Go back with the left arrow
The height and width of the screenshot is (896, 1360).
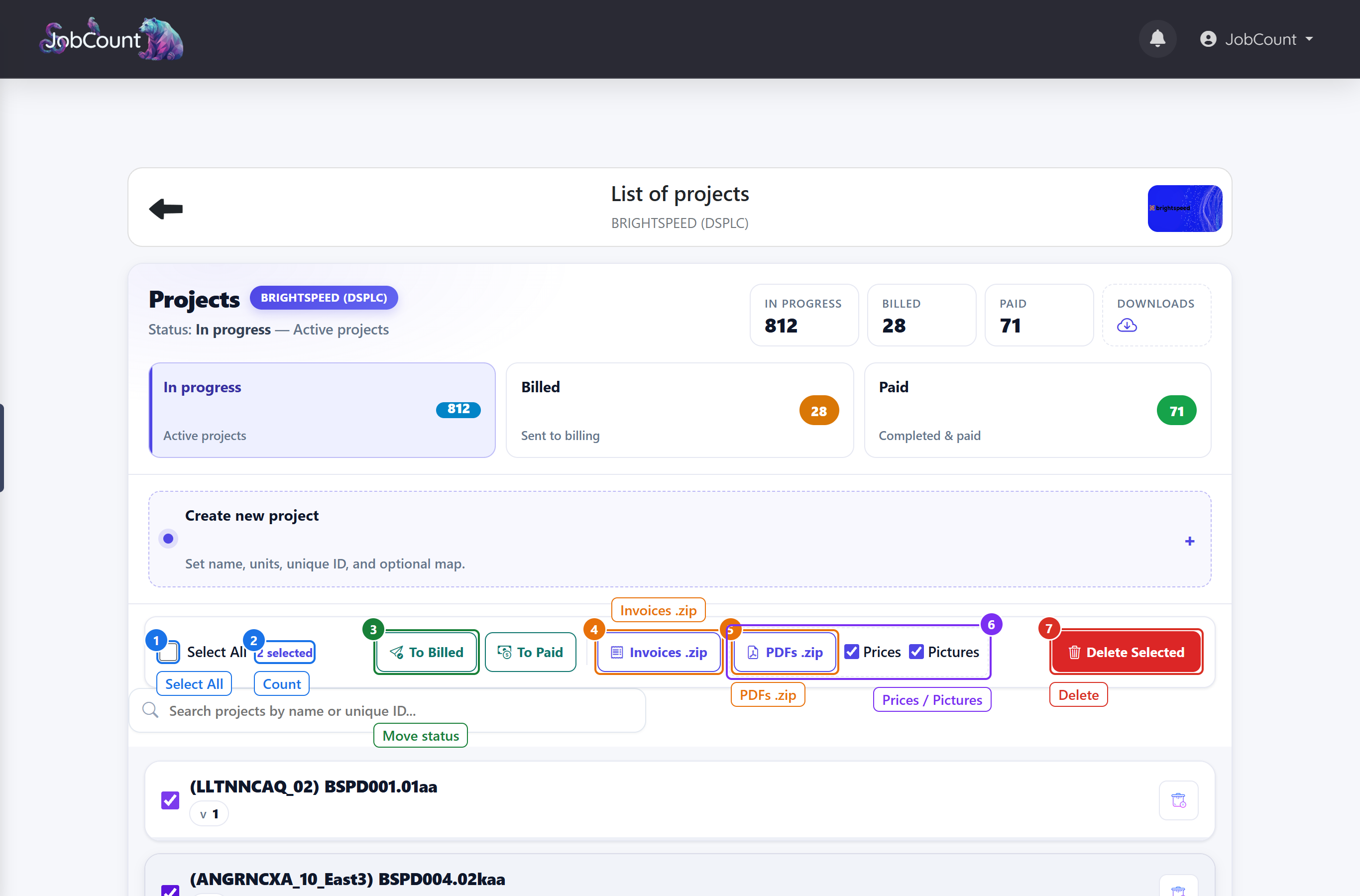coord(166,209)
